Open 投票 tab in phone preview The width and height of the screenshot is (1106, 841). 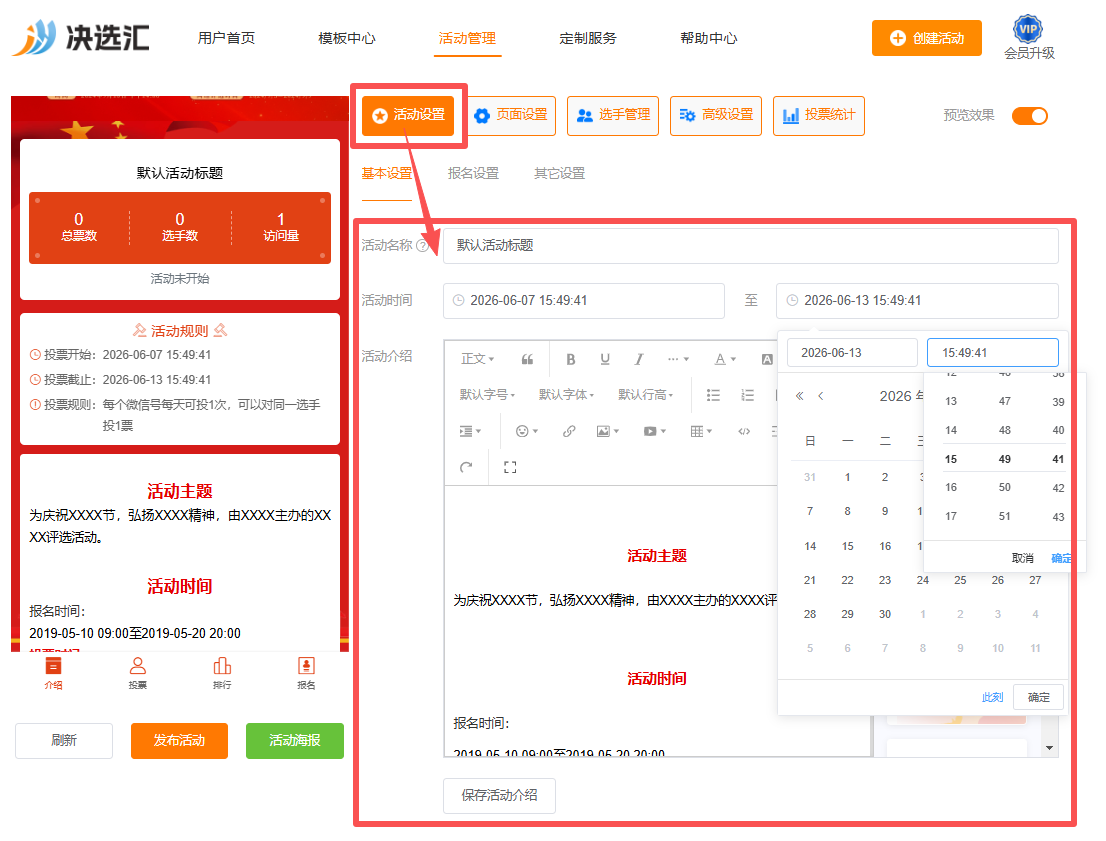coord(138,672)
